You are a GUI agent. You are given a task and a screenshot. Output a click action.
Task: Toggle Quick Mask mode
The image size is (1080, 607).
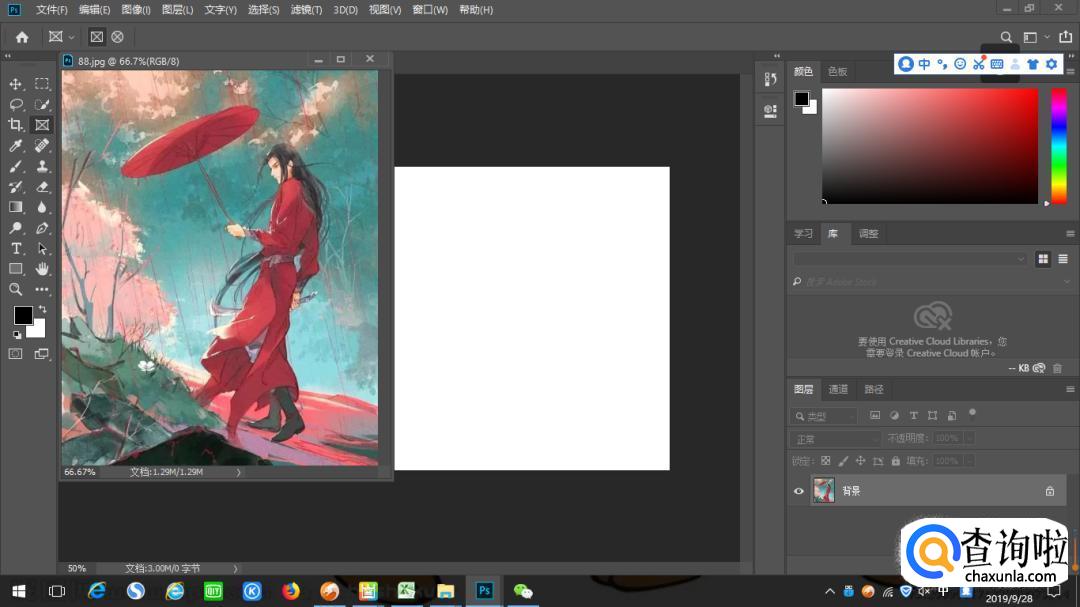pyautogui.click(x=15, y=353)
